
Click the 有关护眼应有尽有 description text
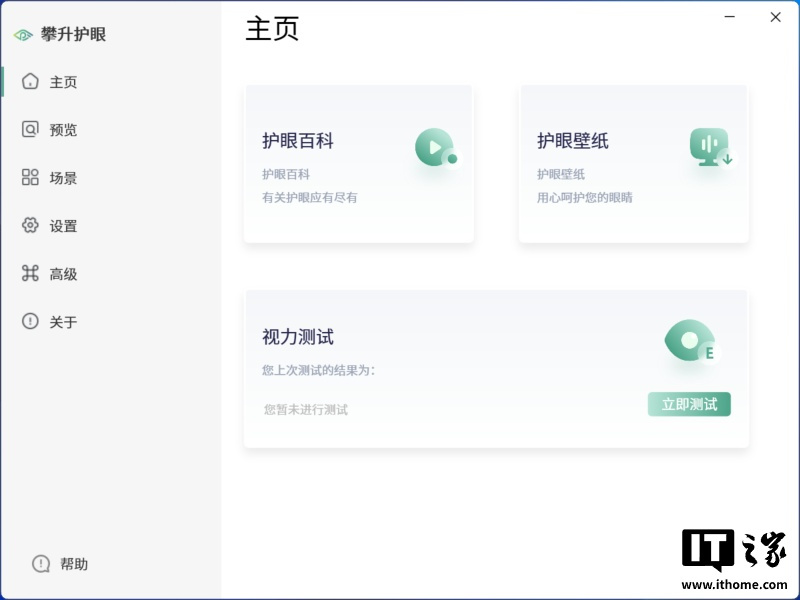[309, 198]
